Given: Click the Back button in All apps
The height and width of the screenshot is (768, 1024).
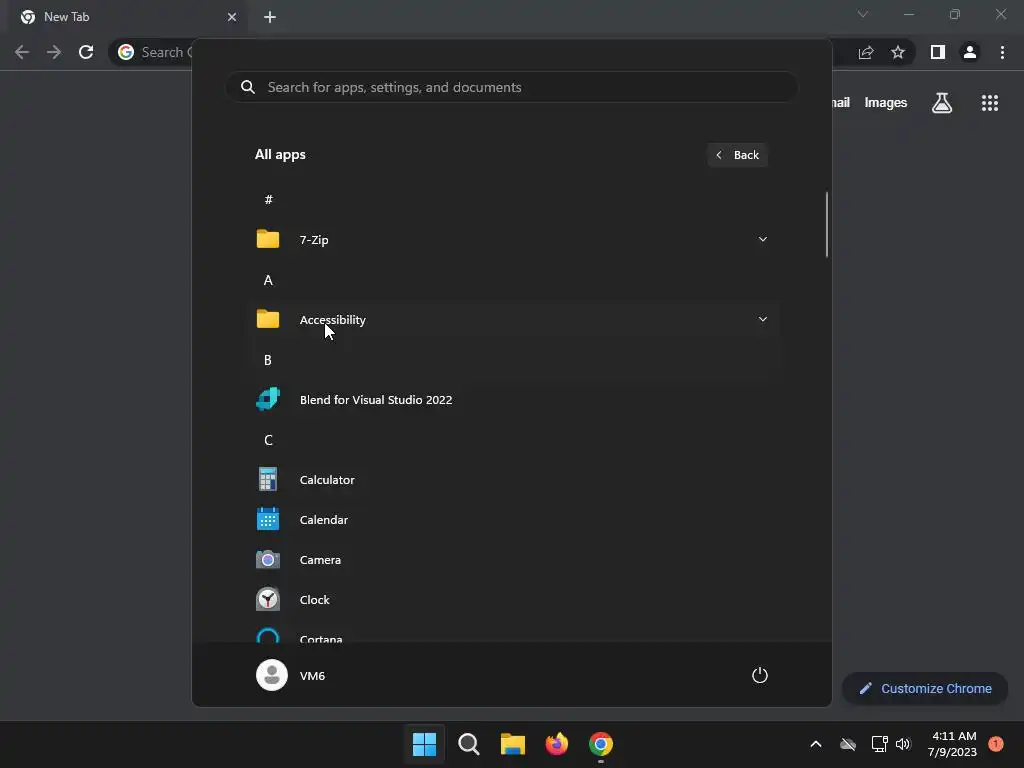Looking at the screenshot, I should (737, 155).
